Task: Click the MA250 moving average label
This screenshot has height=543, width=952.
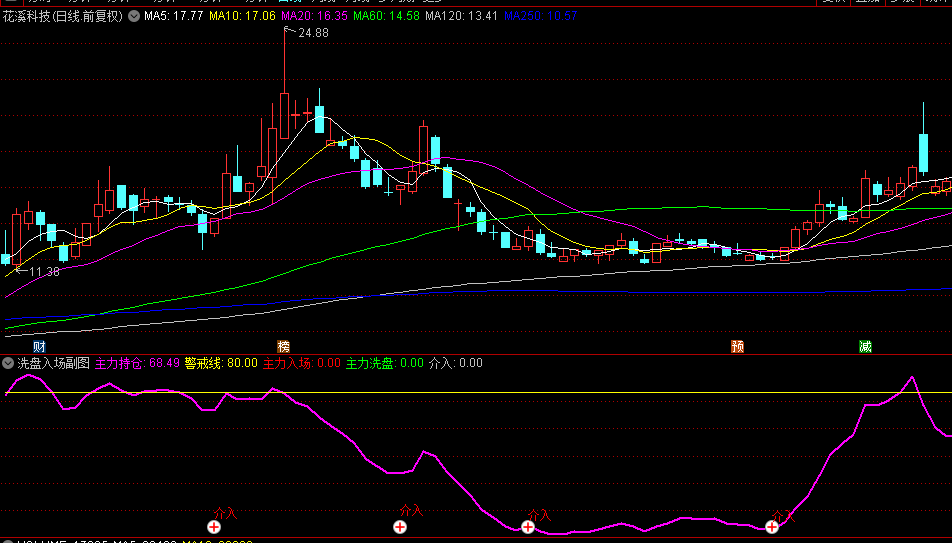Action: click(540, 17)
